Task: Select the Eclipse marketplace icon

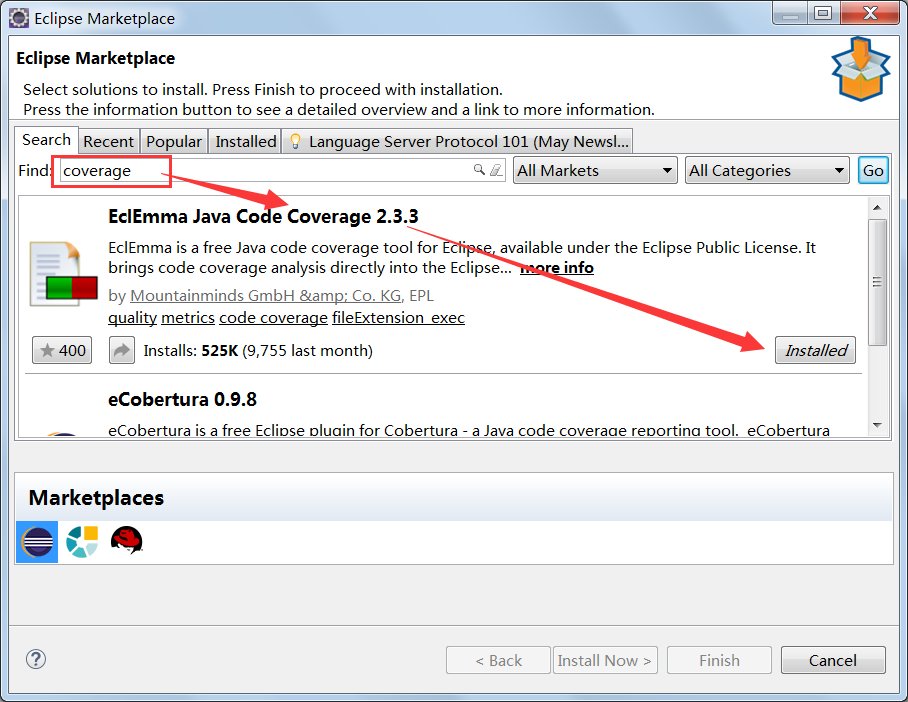Action: coord(37,542)
